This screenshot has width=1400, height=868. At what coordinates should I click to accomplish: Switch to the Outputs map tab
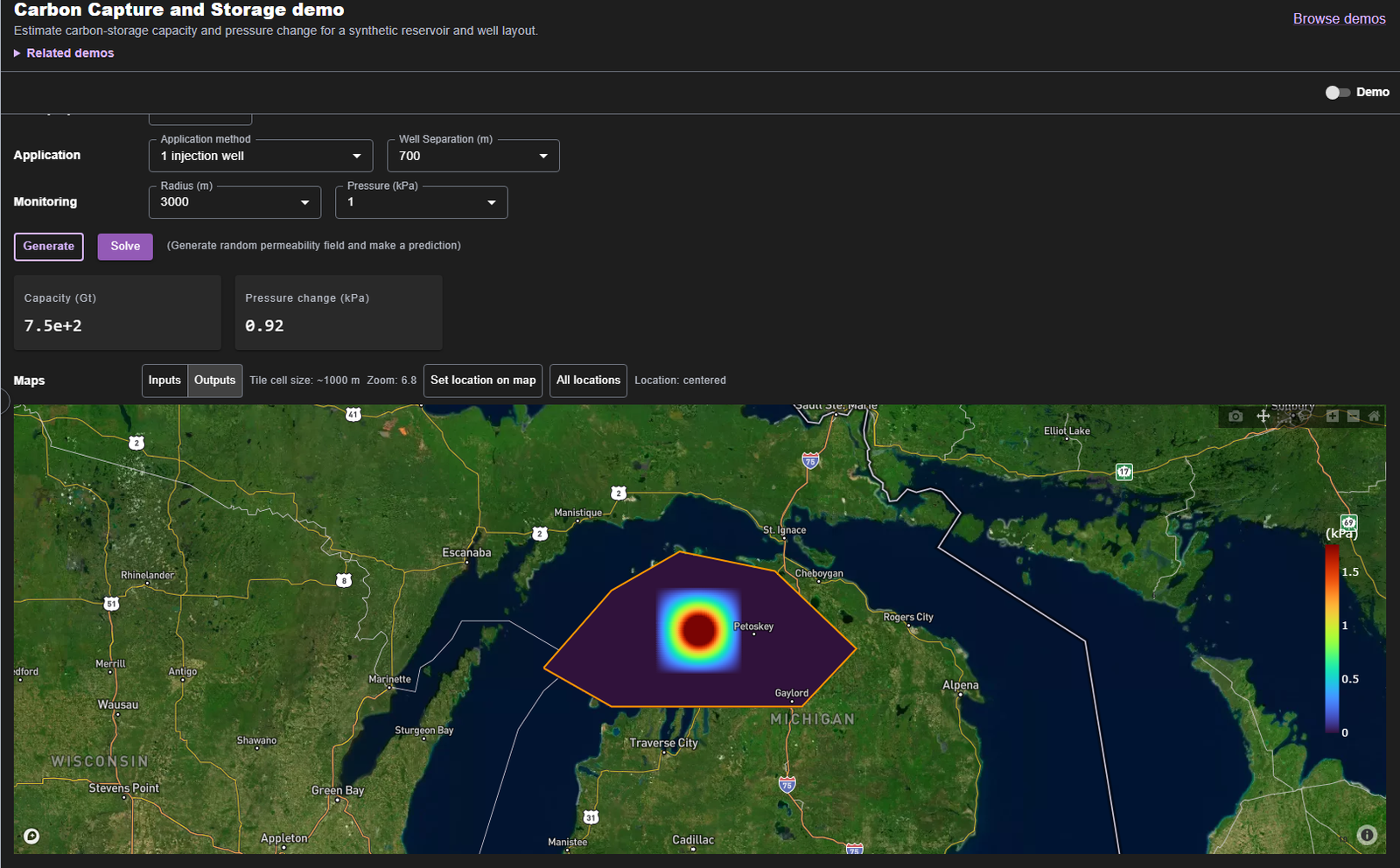pyautogui.click(x=215, y=381)
